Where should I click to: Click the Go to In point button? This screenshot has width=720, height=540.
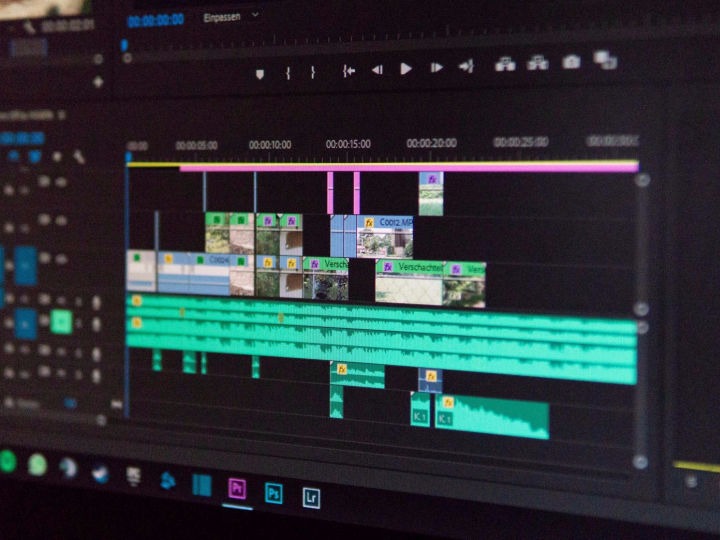point(349,71)
